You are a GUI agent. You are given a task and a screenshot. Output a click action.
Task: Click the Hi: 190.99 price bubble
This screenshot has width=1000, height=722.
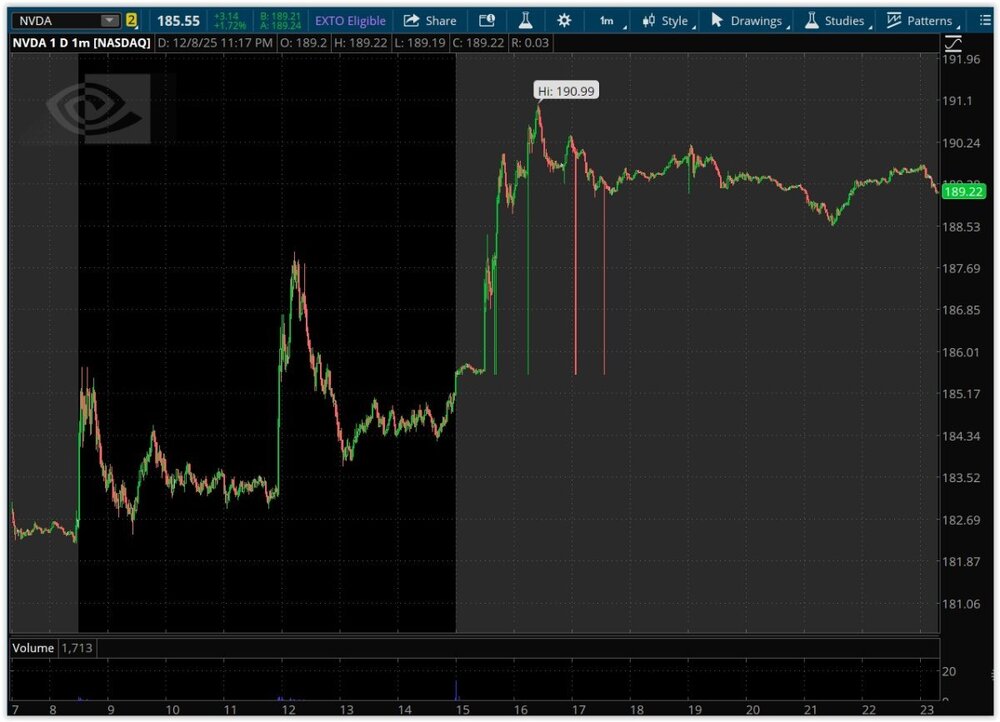click(566, 91)
